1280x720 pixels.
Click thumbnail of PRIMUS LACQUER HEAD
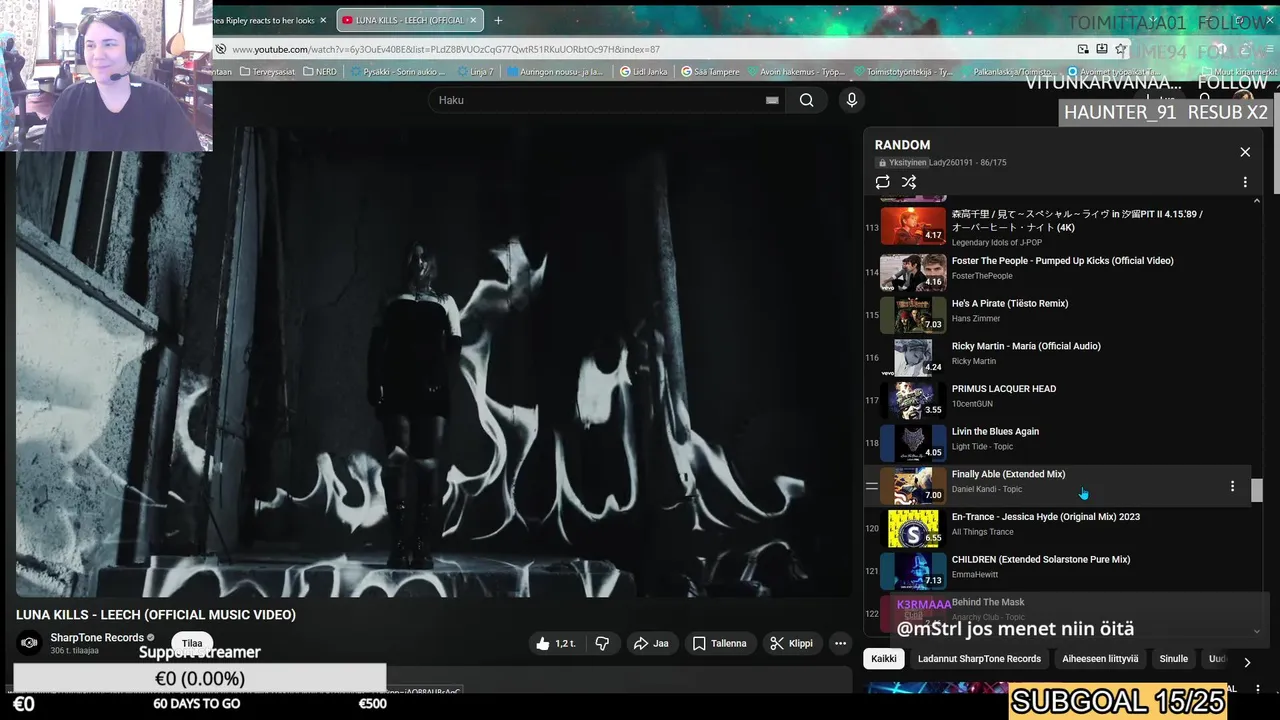point(913,399)
